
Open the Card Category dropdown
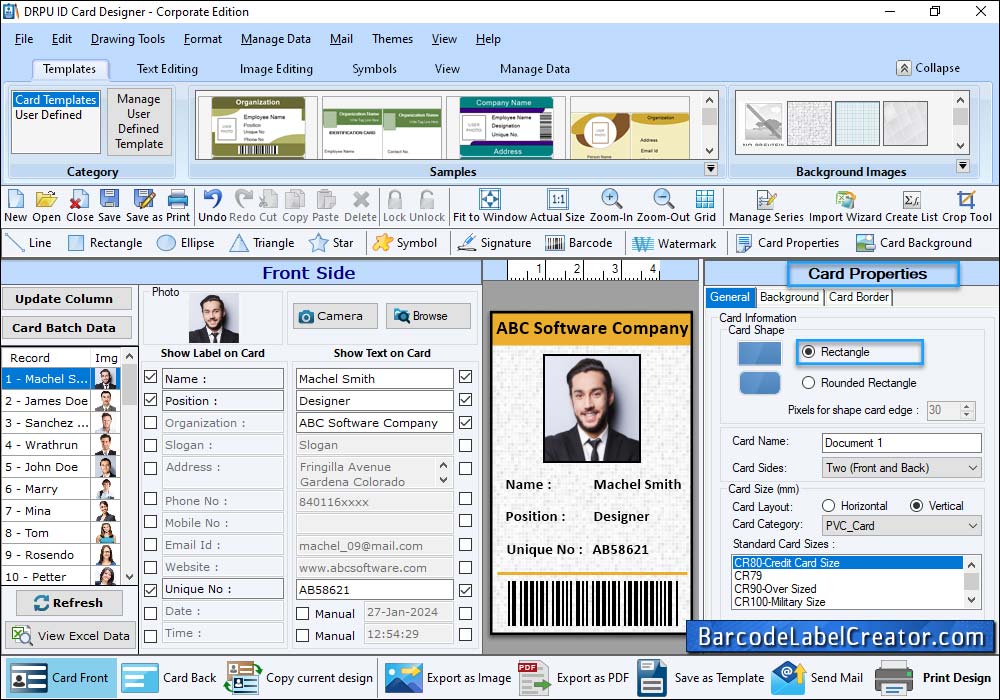point(901,526)
